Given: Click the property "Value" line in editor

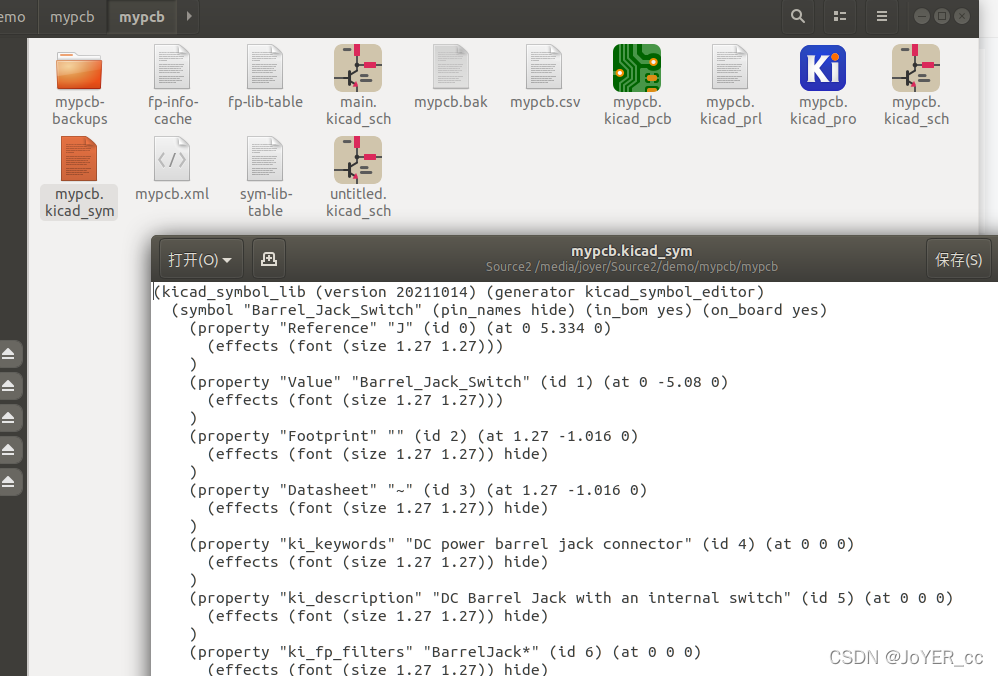Looking at the screenshot, I should pos(458,382).
